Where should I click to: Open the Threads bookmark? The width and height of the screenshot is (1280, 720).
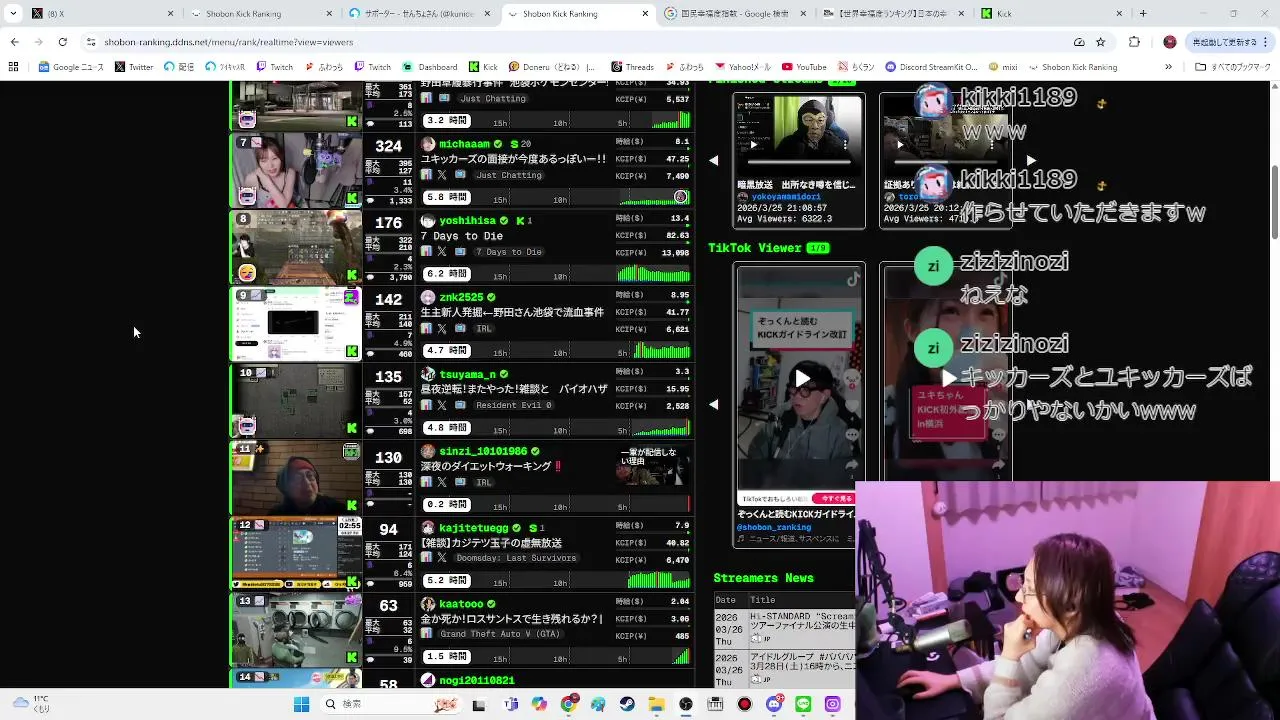(x=632, y=67)
